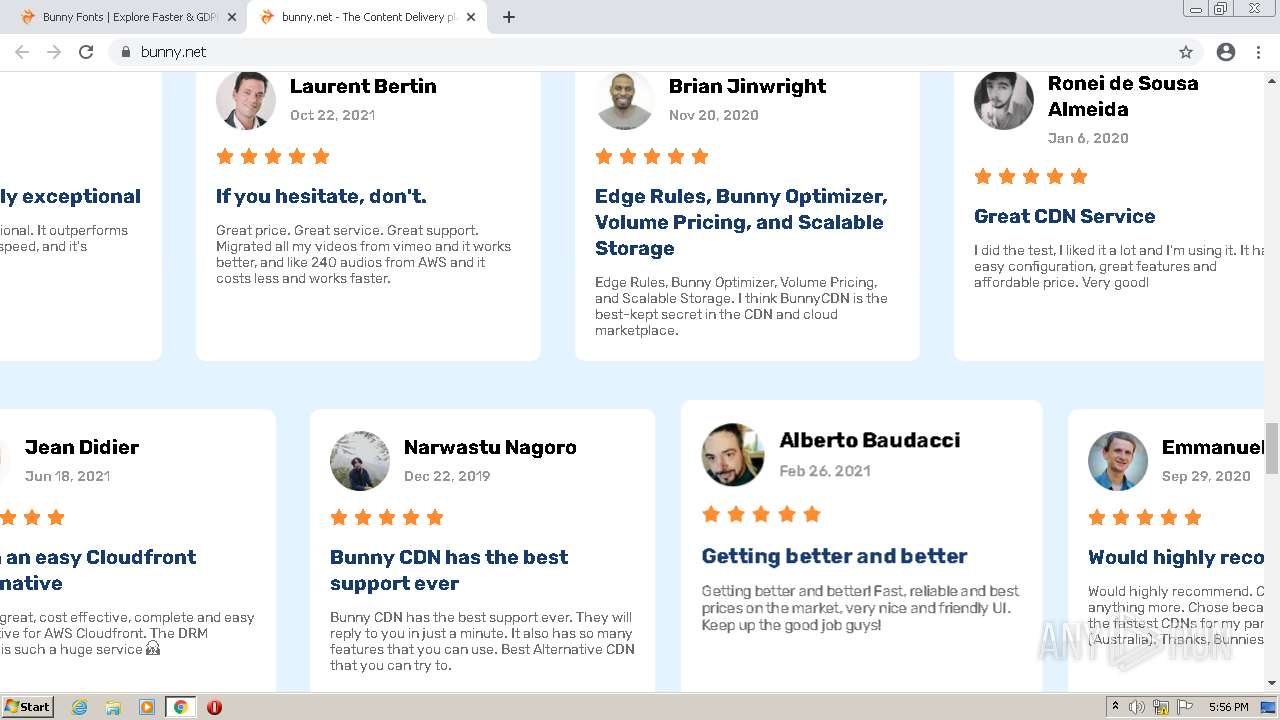The image size is (1280, 720).
Task: Bookmark this page with the star icon
Action: 1186,52
